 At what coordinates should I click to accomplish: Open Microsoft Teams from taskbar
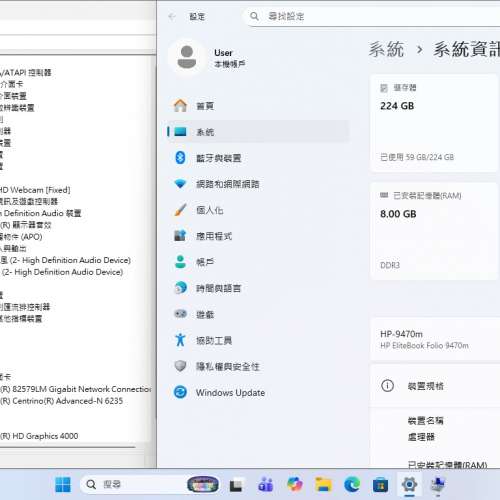pyautogui.click(x=266, y=485)
